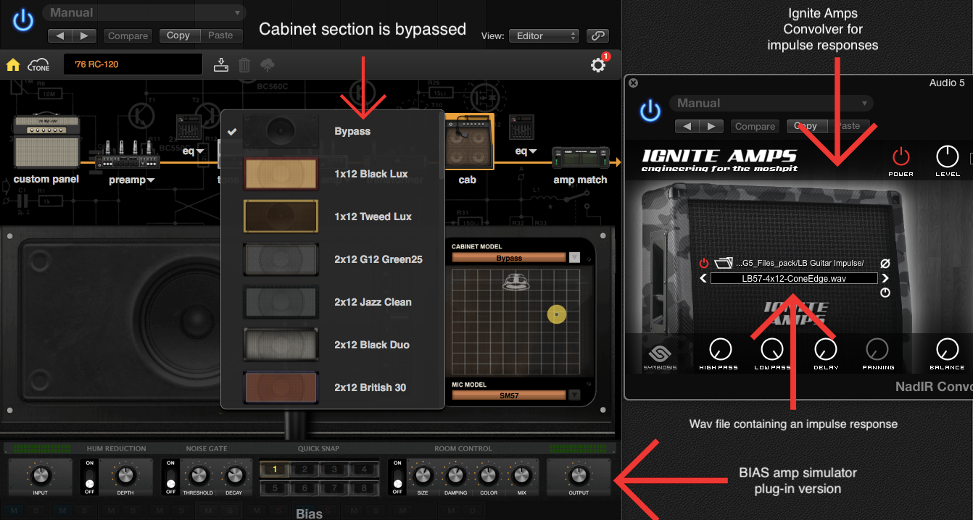
Task: Click next preset arrow in BIAS header
Action: 84,36
